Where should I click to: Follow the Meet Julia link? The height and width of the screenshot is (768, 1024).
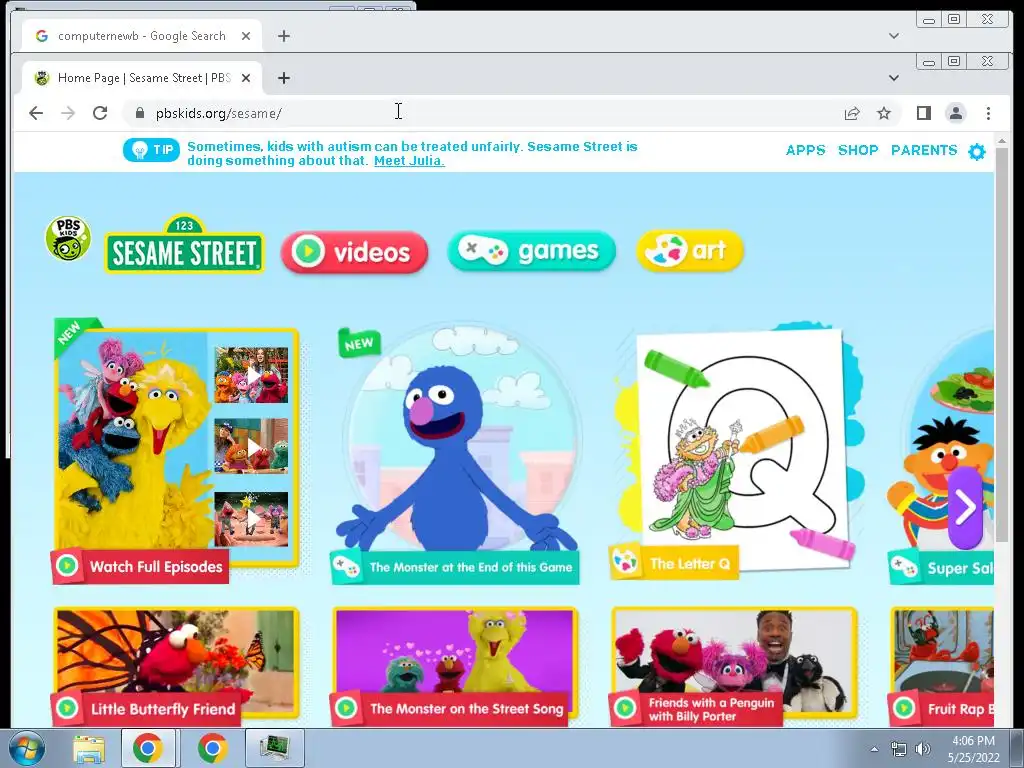coord(409,161)
